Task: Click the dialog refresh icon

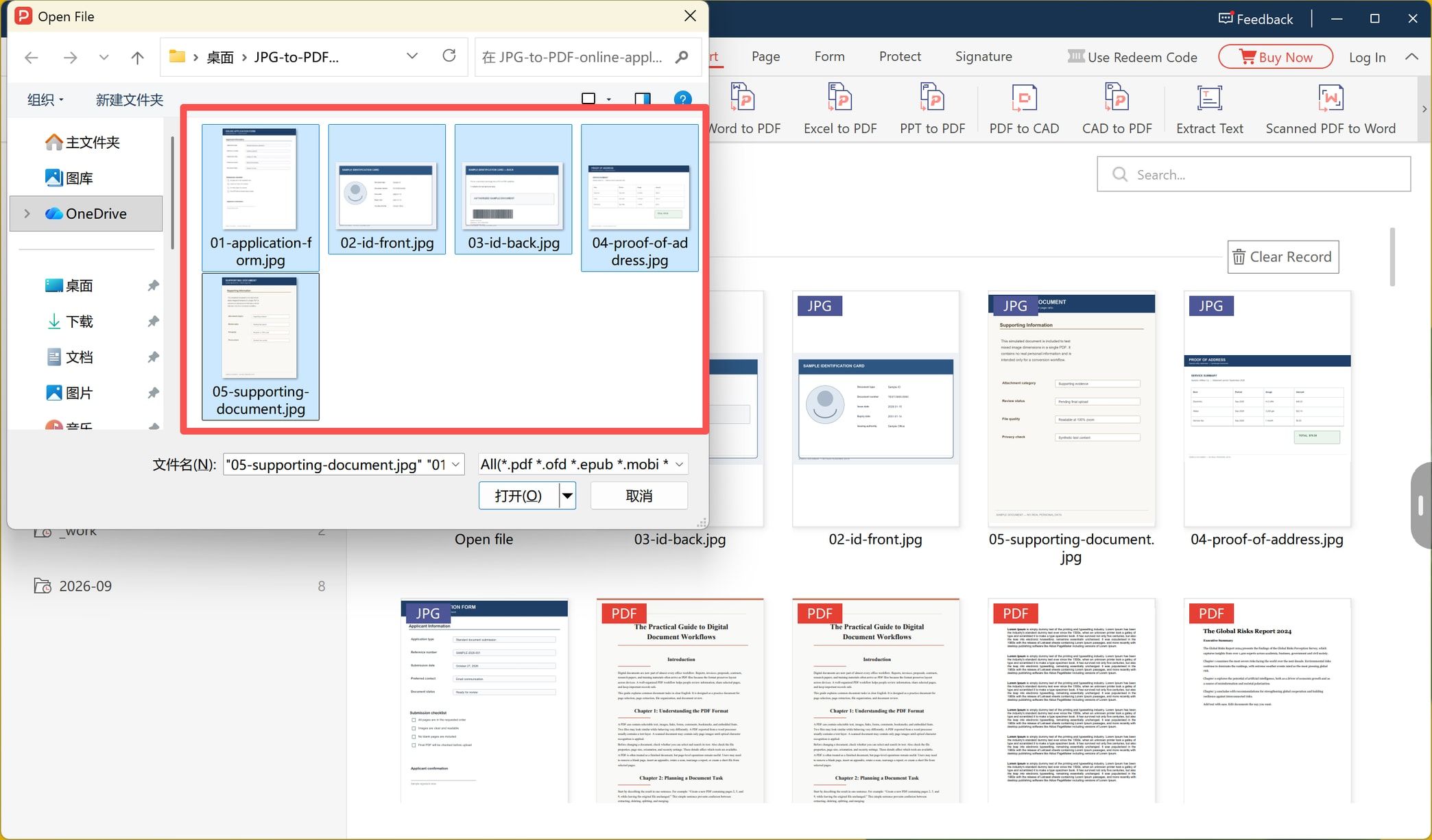Action: point(449,56)
